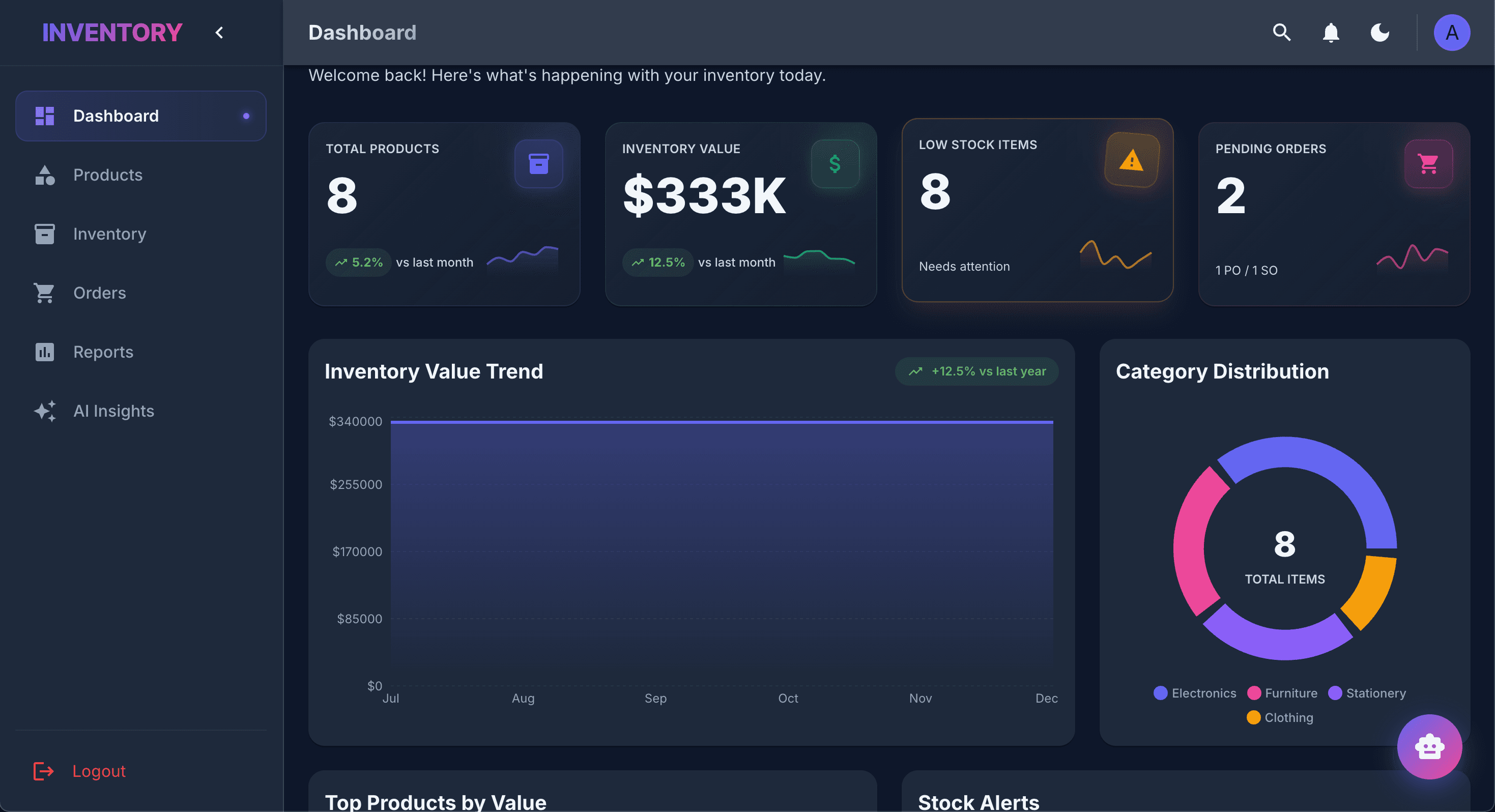This screenshot has height=812, width=1495.
Task: Select the Orders cart icon in sidebar
Action: coord(44,293)
